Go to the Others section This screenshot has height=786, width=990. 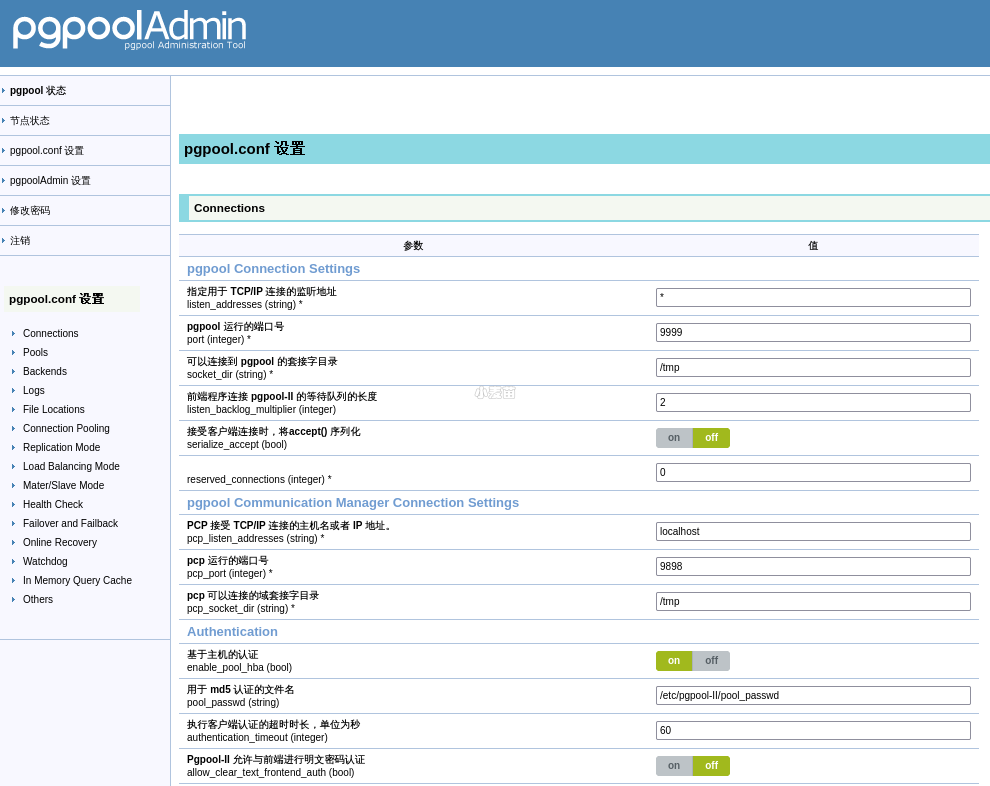[38, 598]
